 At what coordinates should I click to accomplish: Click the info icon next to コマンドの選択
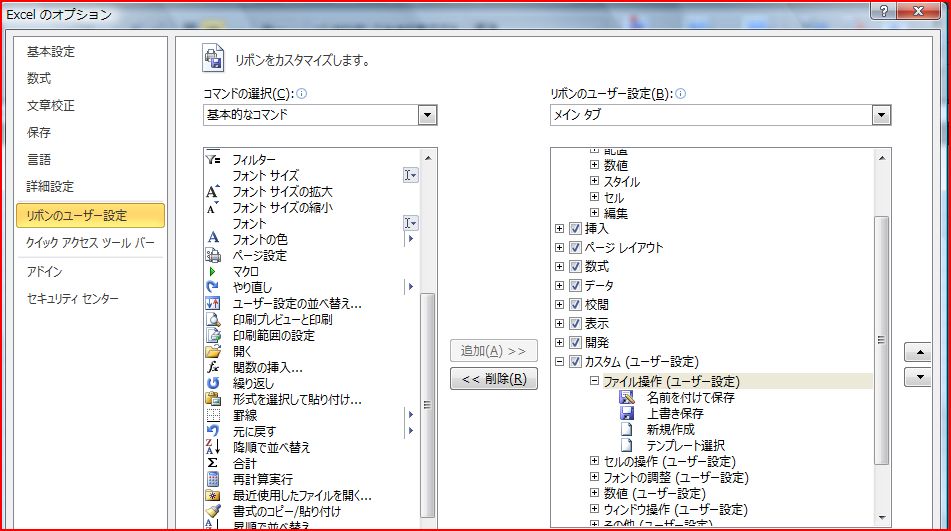coord(301,93)
